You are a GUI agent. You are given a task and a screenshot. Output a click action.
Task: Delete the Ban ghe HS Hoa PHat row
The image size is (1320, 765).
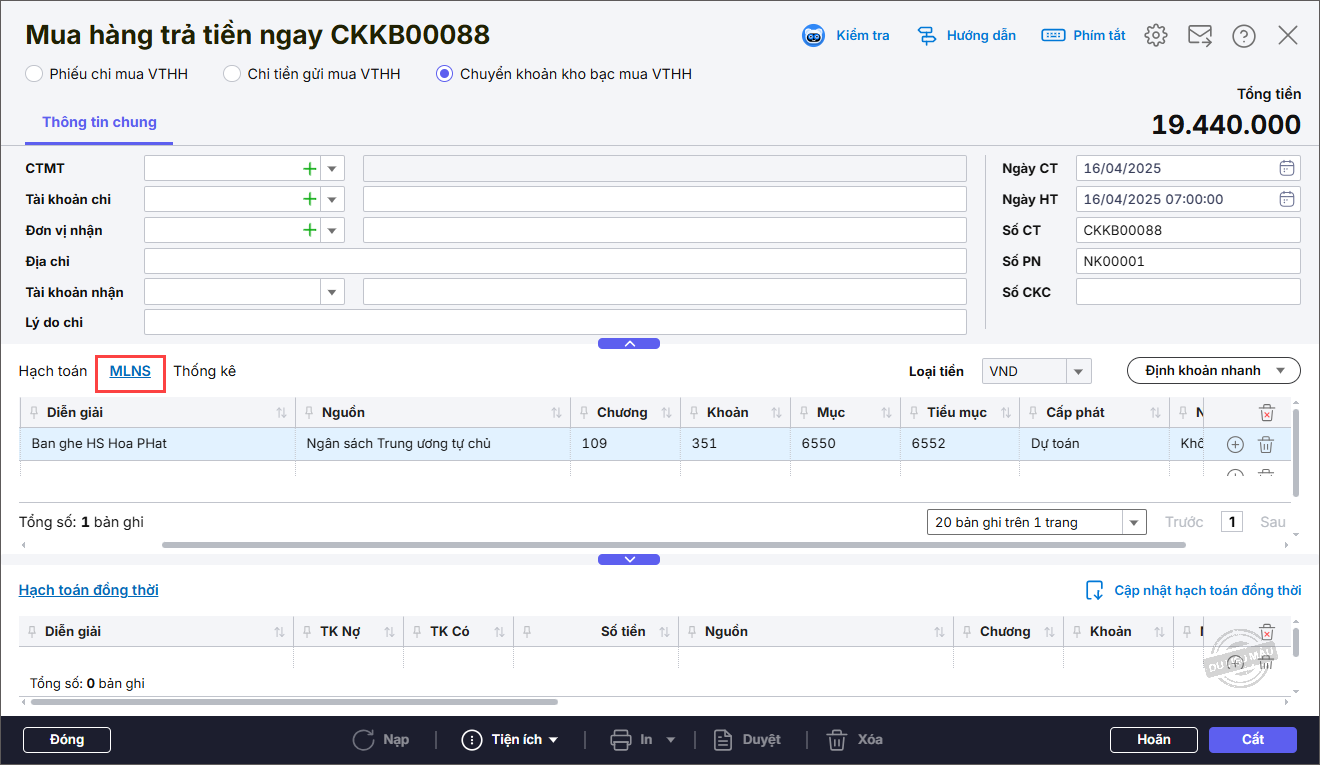[x=1265, y=444]
